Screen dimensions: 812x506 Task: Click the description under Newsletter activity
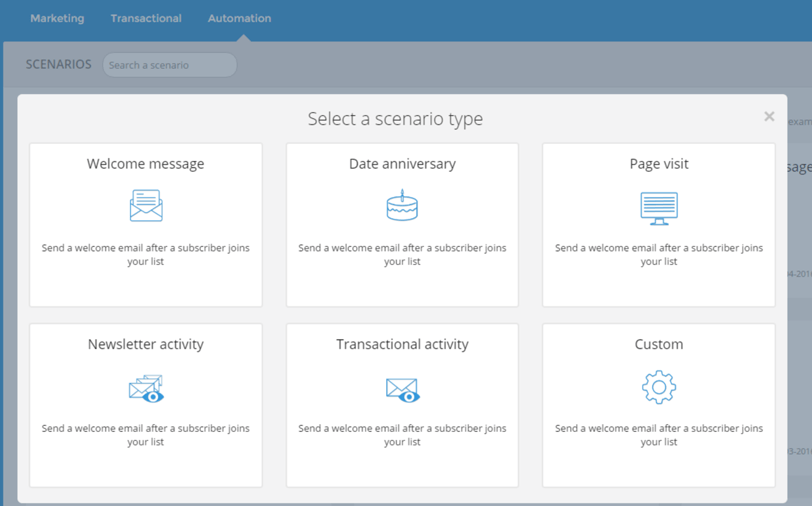point(146,435)
